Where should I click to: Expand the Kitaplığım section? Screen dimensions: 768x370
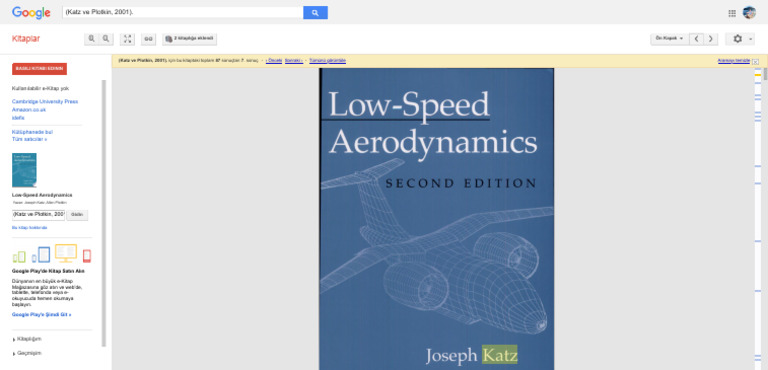pyautogui.click(x=29, y=339)
